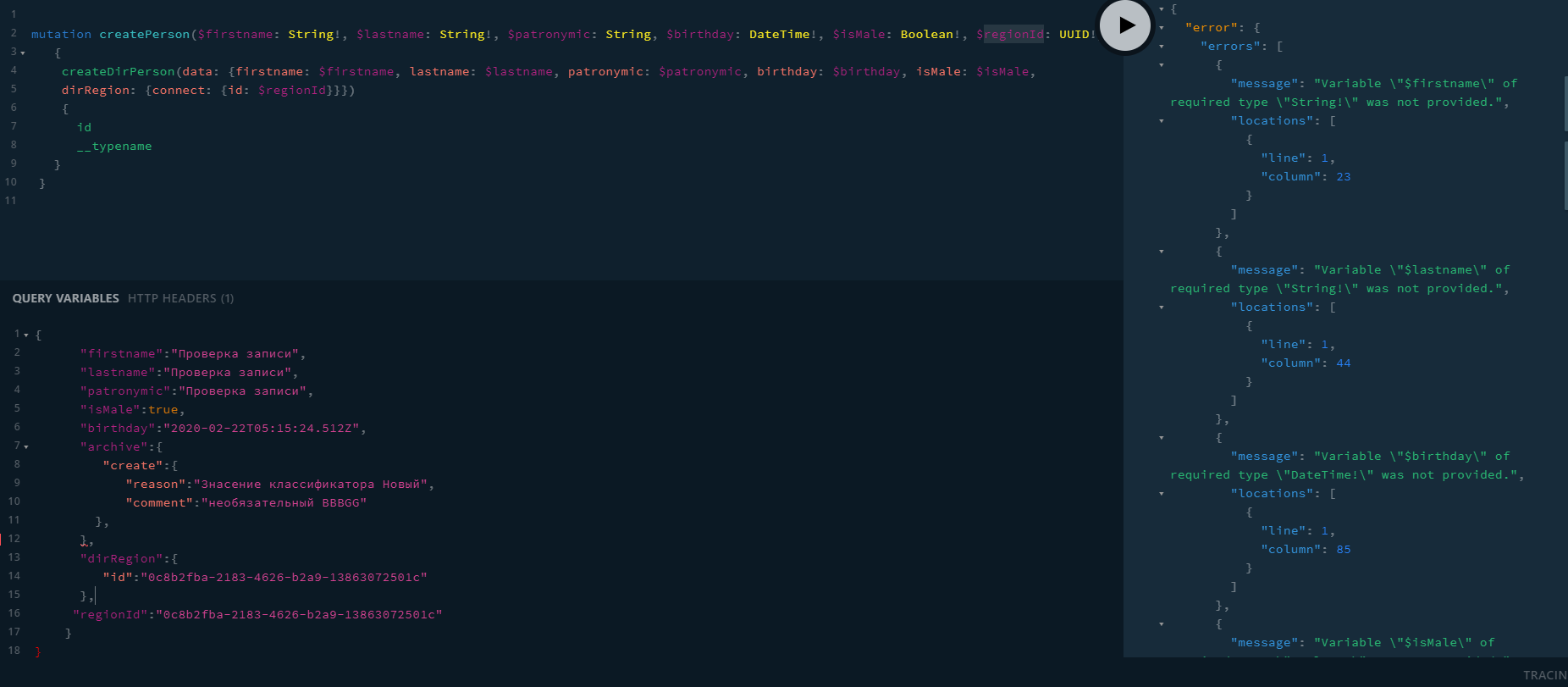The image size is (1568, 687).
Task: Click the createPerson operation name
Action: tap(145, 35)
